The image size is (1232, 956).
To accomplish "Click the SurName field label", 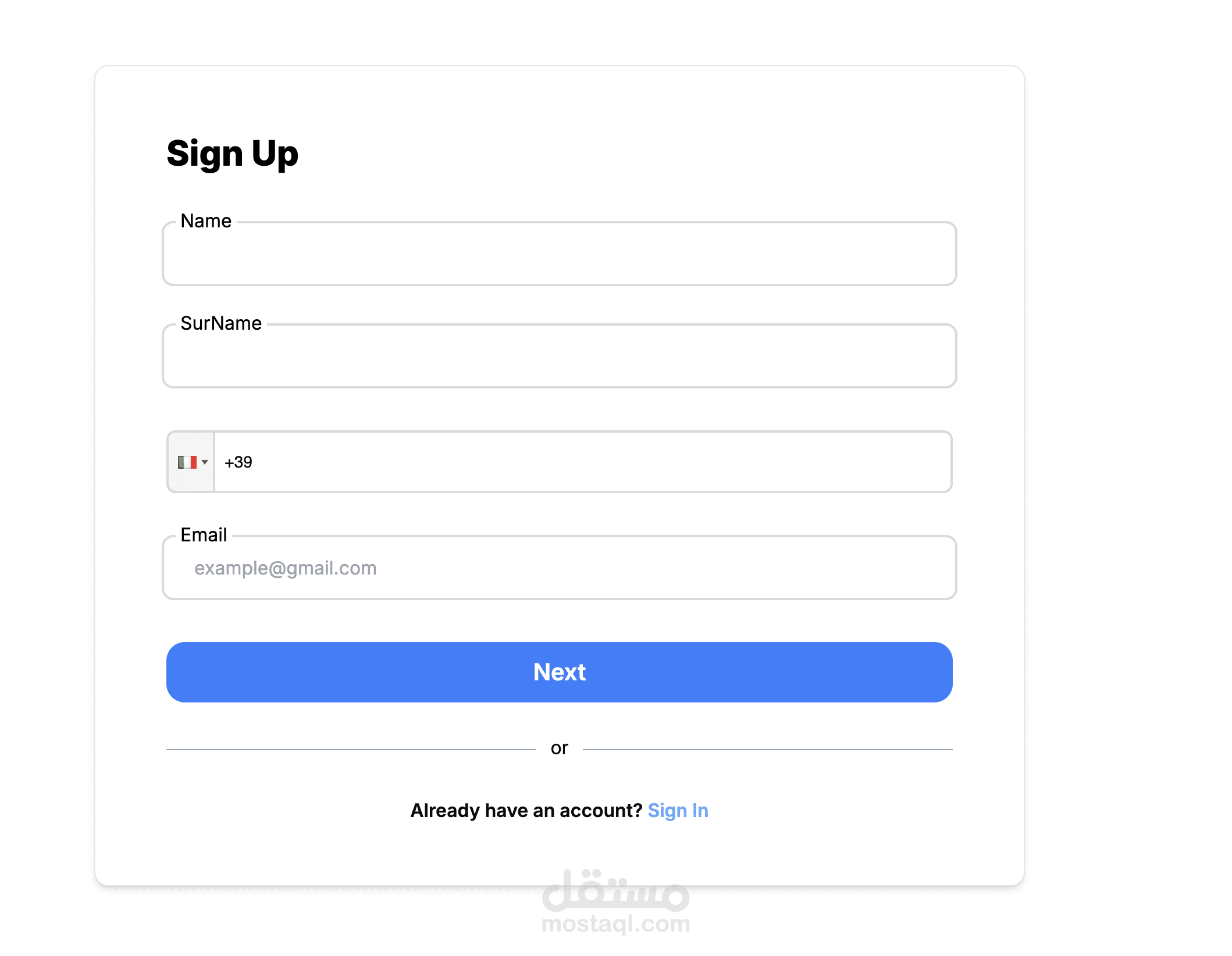I will [221, 323].
